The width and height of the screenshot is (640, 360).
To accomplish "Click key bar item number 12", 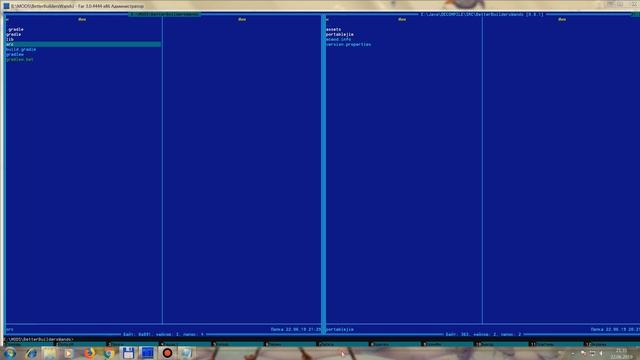I will pos(611,344).
